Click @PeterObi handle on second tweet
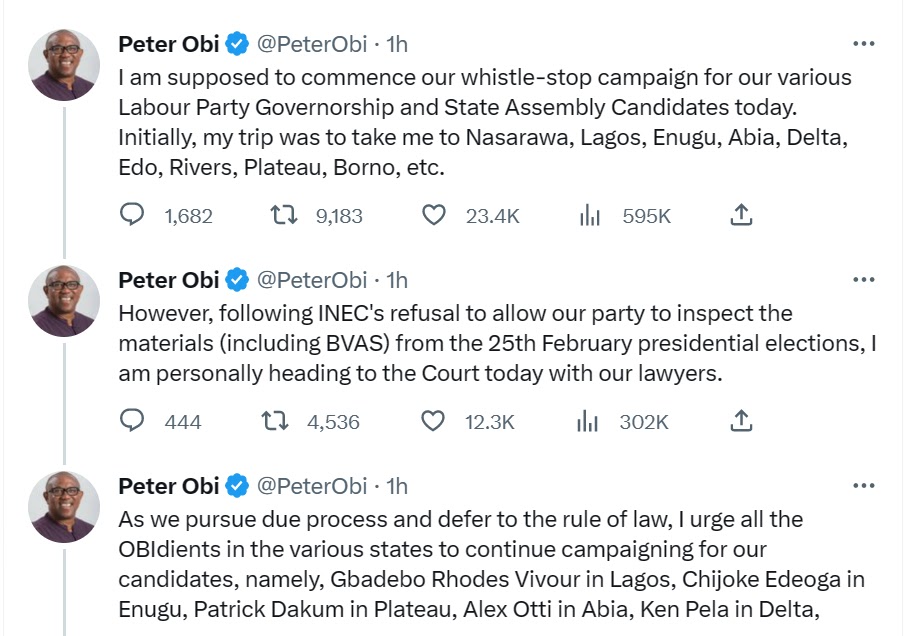The image size is (904, 636). [312, 280]
